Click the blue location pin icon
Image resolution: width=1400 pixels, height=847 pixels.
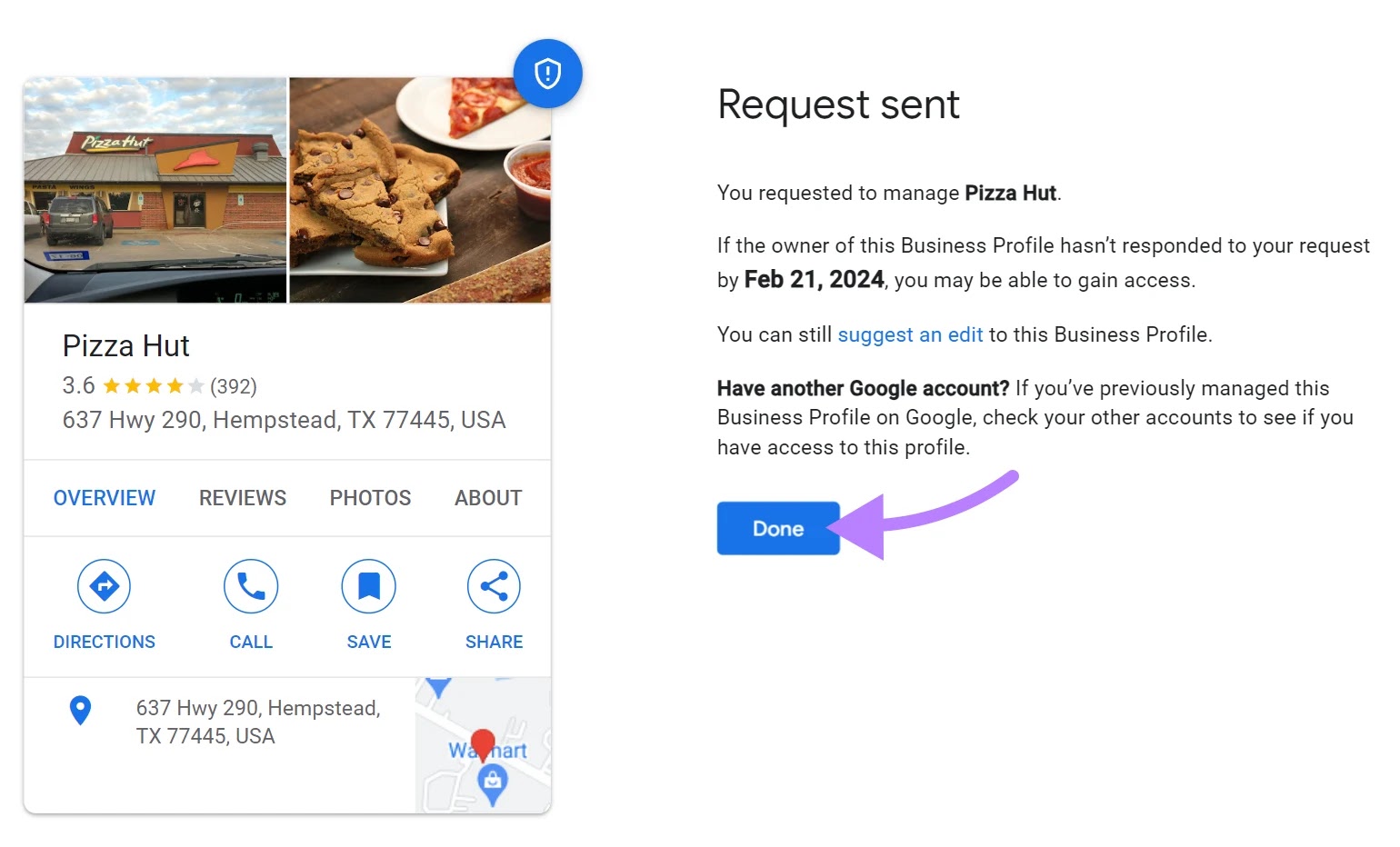click(81, 711)
